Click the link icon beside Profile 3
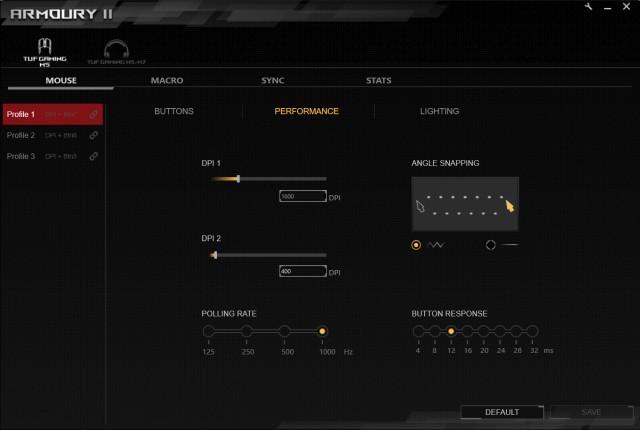 point(94,156)
